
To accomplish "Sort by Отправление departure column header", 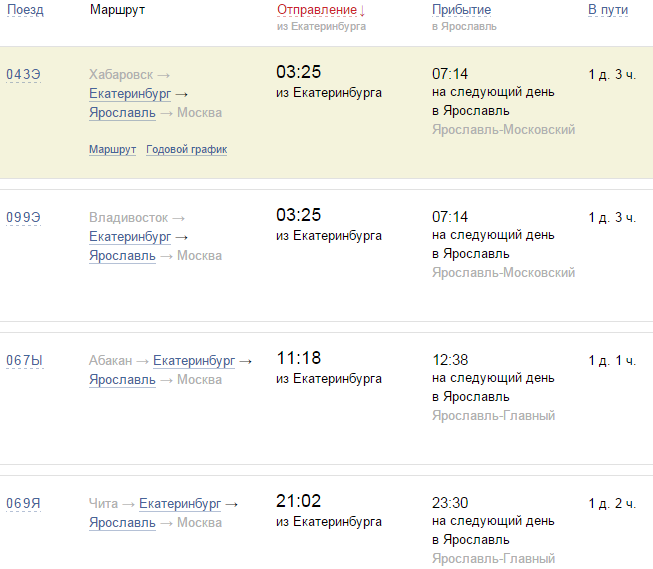I will tap(317, 10).
